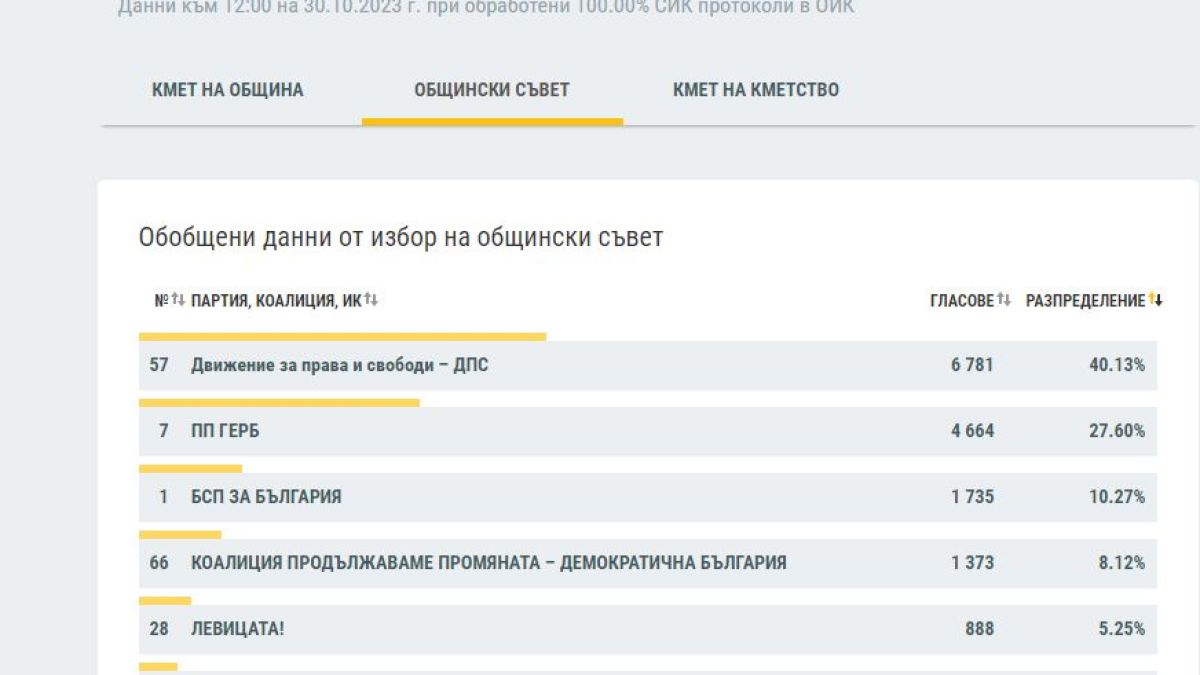The image size is (1200, 675).
Task: Click the ЛЕВИЦАТА! party name
Action: pyautogui.click(x=238, y=629)
